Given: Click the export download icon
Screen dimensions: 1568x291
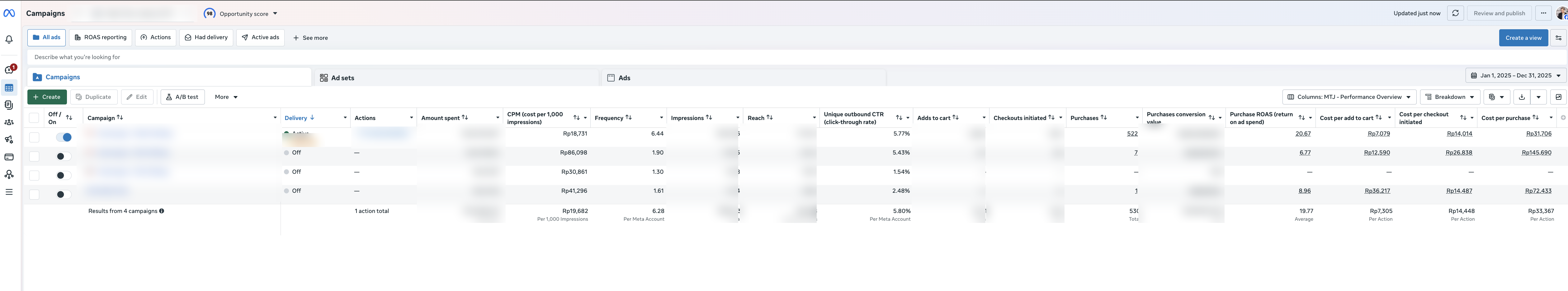Looking at the screenshot, I should tap(1522, 97).
